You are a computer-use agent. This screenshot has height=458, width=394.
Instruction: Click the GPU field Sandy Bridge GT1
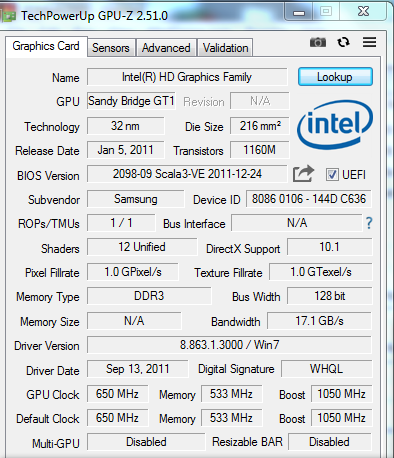coord(131,101)
